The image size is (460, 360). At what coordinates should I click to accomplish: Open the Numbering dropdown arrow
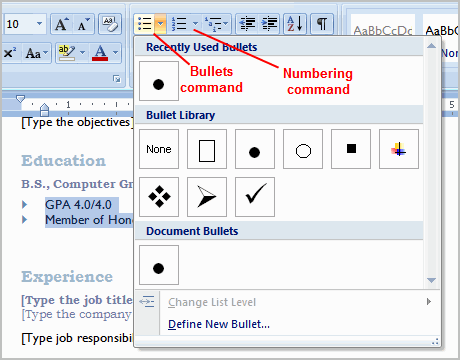point(195,24)
